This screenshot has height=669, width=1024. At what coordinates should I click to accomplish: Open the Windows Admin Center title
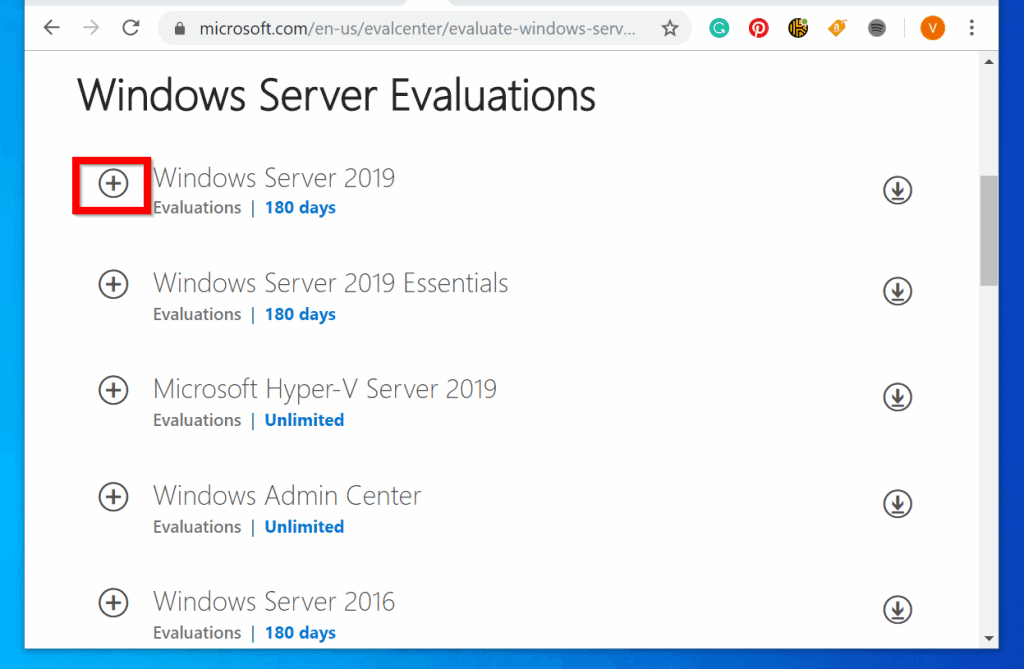tap(287, 495)
